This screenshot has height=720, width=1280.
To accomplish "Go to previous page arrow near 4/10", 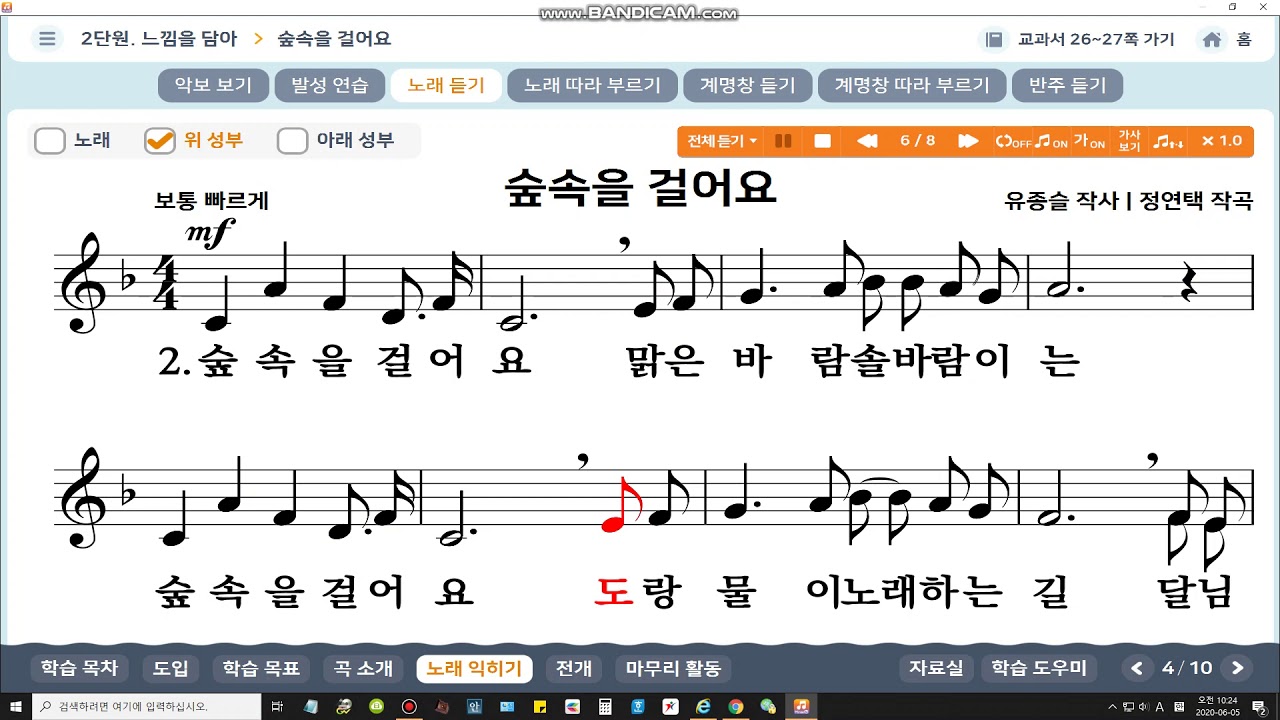I will click(x=1136, y=668).
